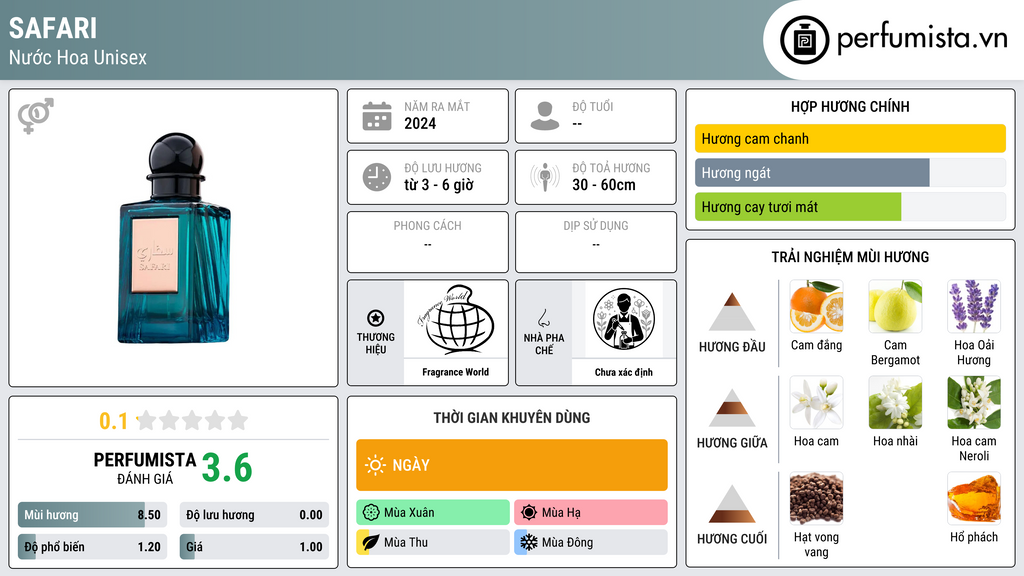Select the Hoa cam orange blossom note image

pos(816,402)
